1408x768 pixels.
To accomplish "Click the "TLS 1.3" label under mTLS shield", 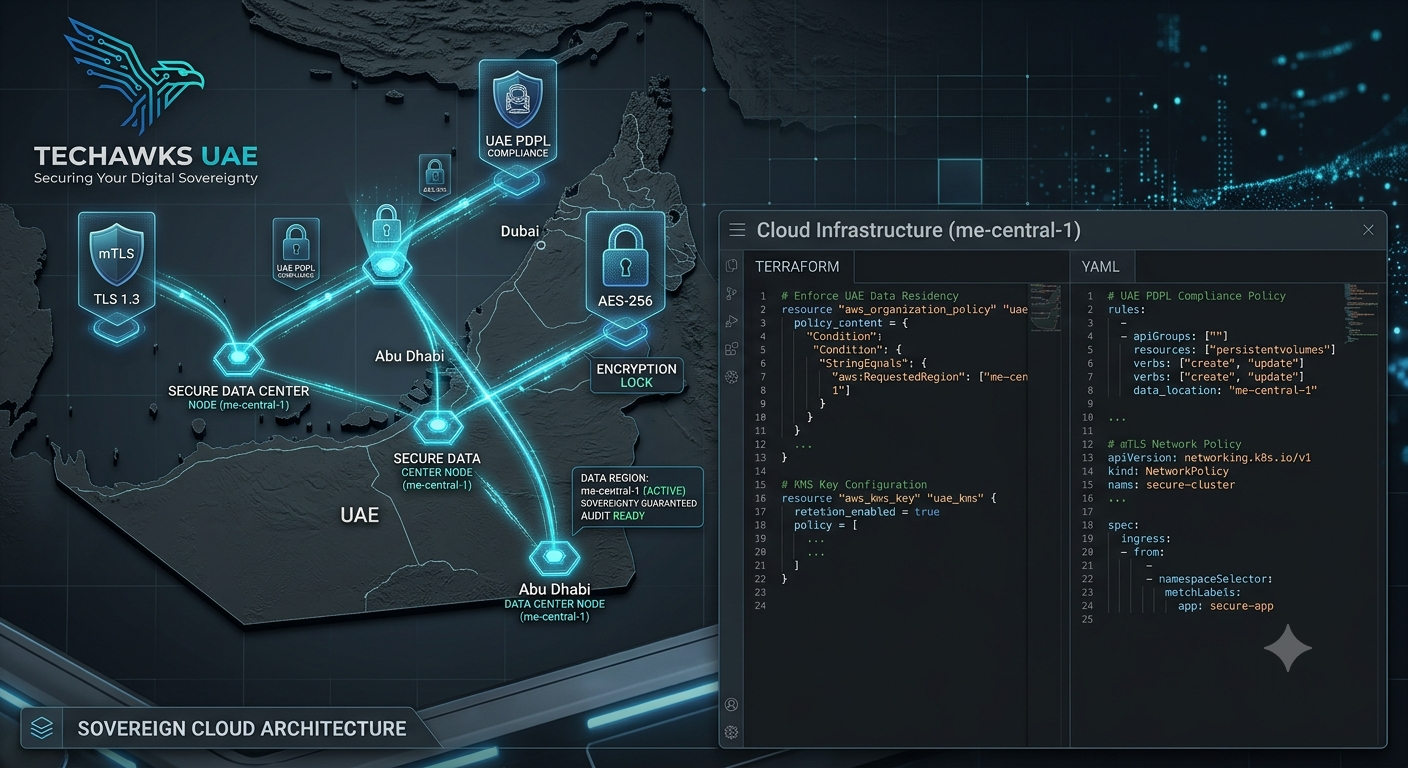I will click(x=117, y=297).
